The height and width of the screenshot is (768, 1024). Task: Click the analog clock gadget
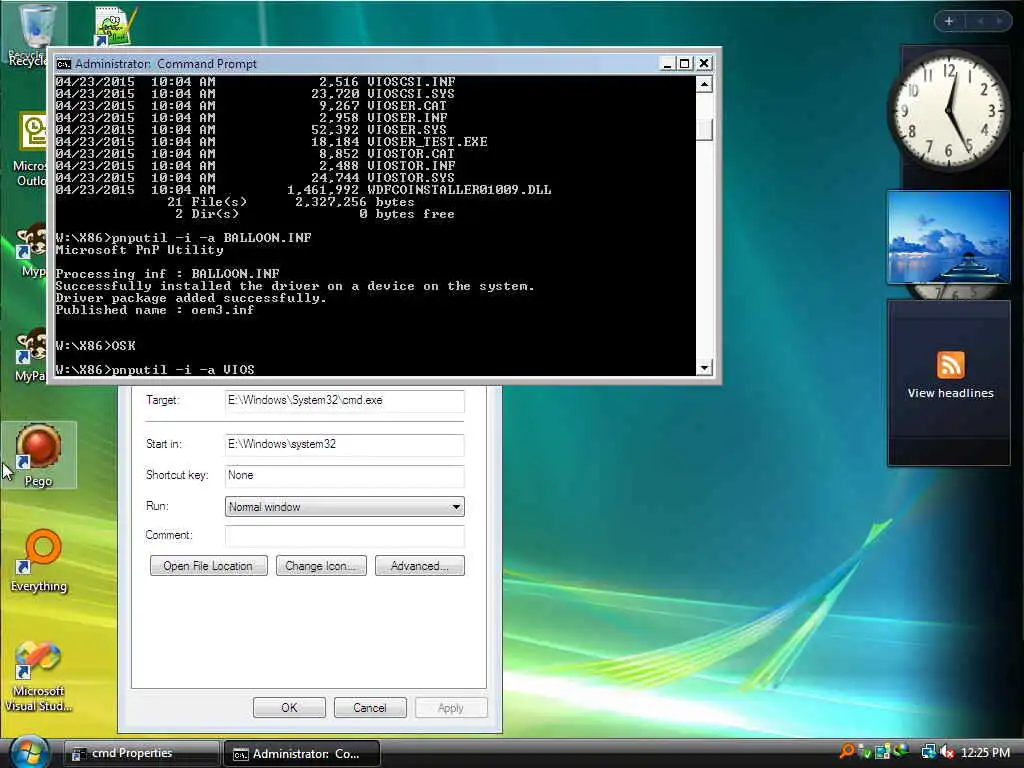[949, 112]
